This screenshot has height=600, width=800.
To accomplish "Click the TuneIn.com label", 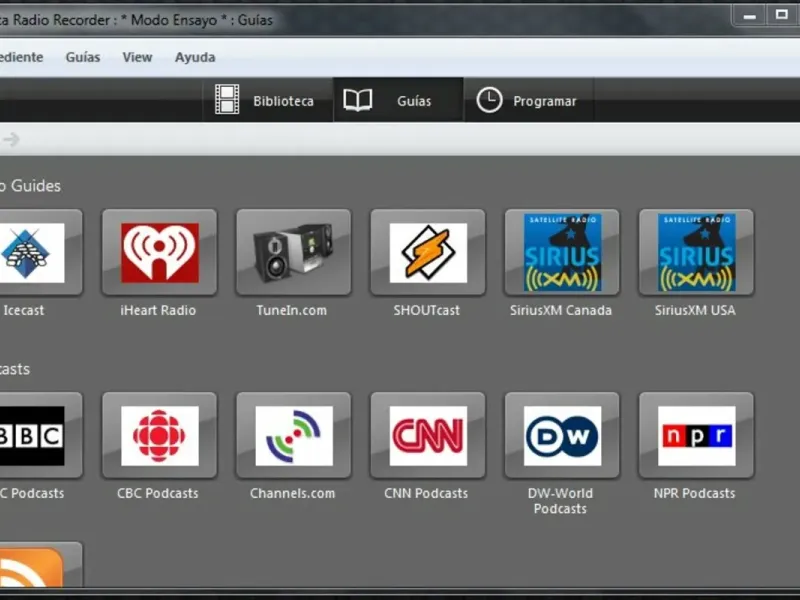I will 291,310.
